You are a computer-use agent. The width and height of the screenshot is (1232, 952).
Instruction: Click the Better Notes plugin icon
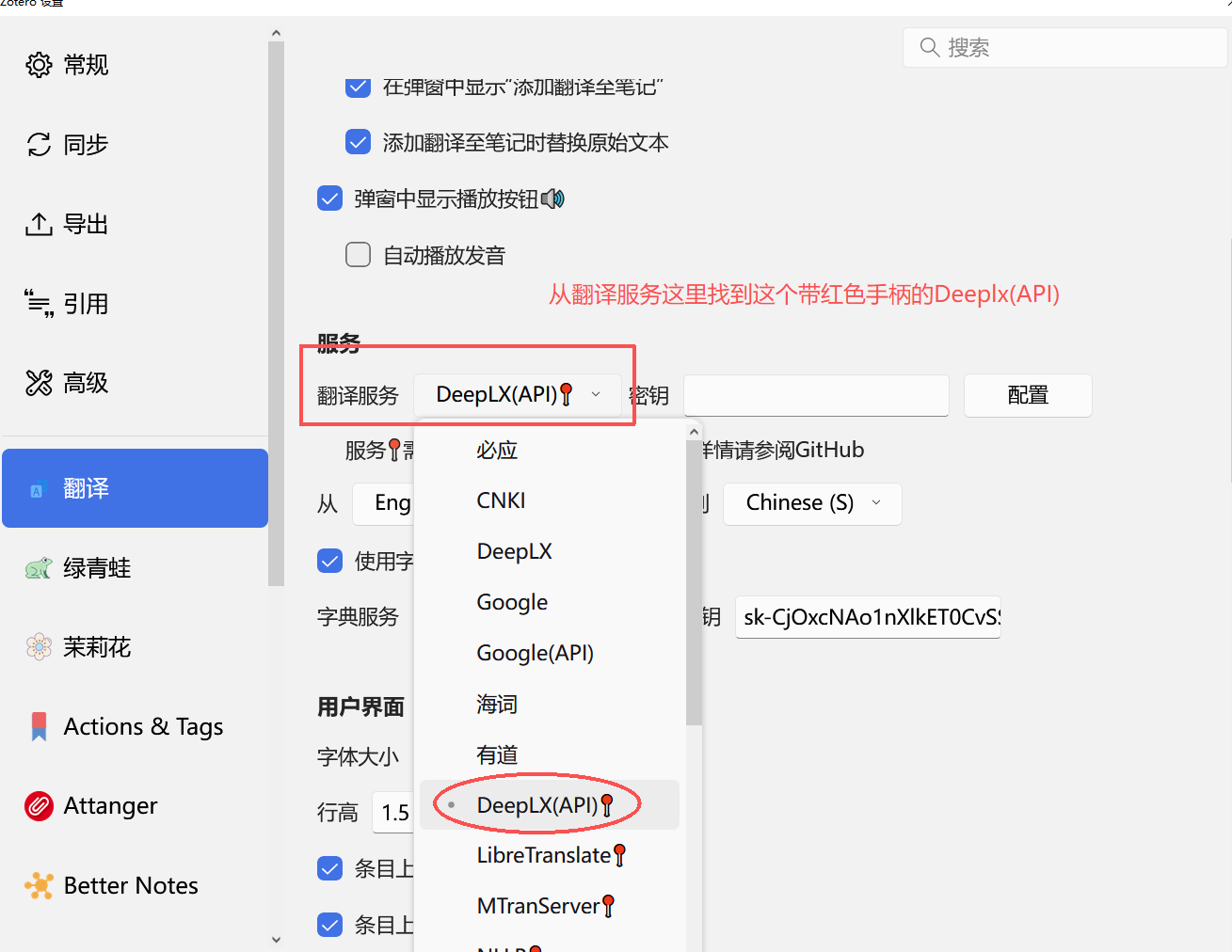tap(39, 885)
